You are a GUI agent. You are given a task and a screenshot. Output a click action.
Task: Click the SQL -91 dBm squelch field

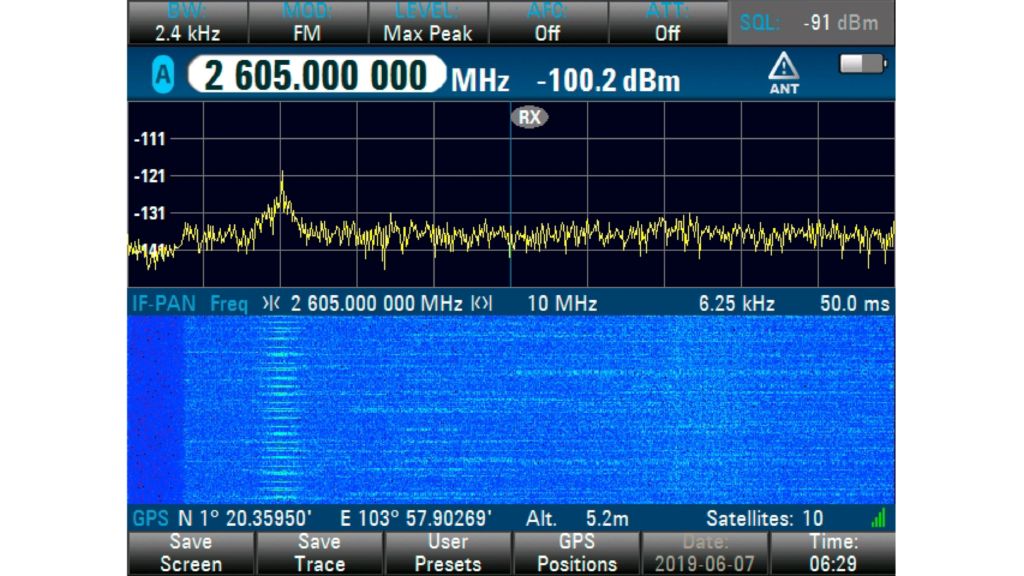coord(811,22)
